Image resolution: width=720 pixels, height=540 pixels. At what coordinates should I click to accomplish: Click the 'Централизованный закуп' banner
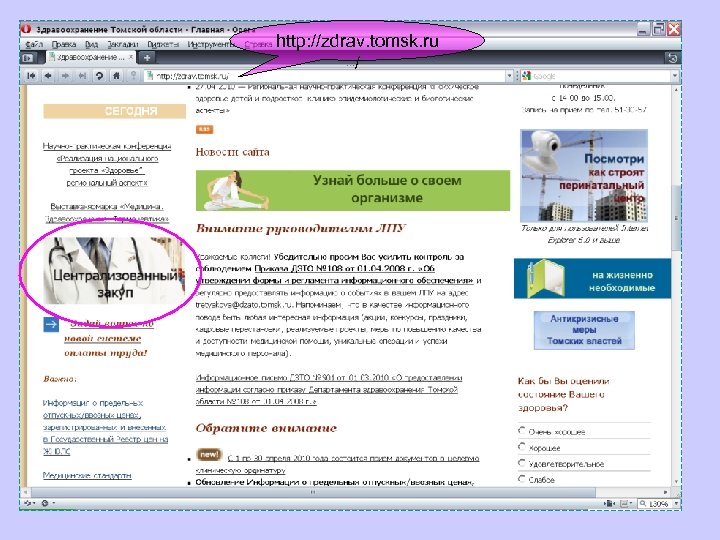114,270
